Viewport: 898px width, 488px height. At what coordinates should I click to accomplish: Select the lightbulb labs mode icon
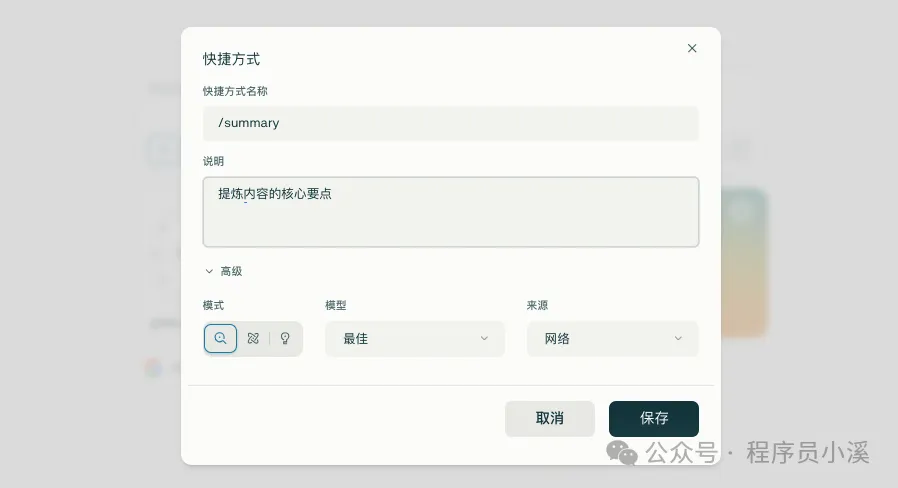click(285, 339)
